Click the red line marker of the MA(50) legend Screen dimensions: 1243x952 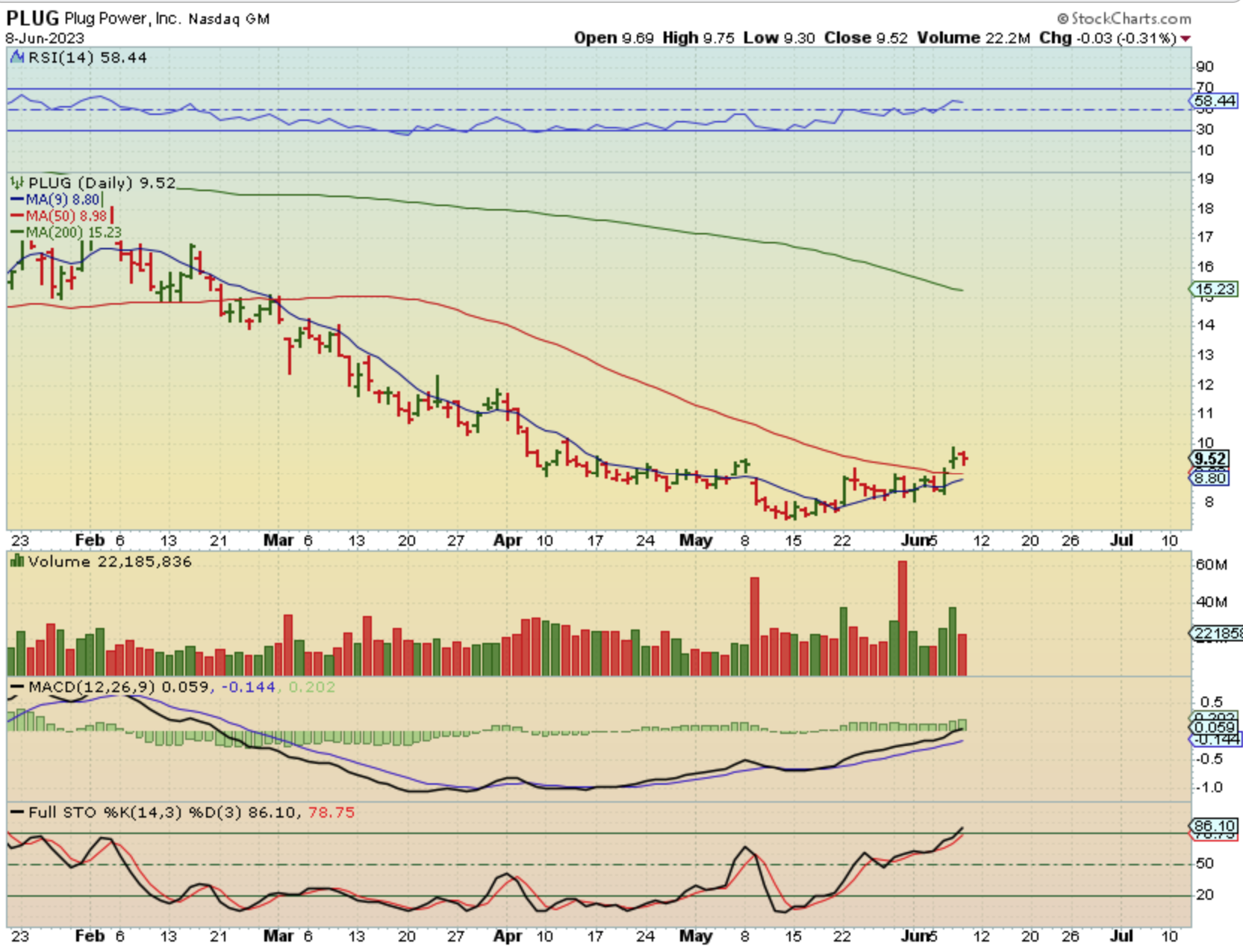click(18, 216)
